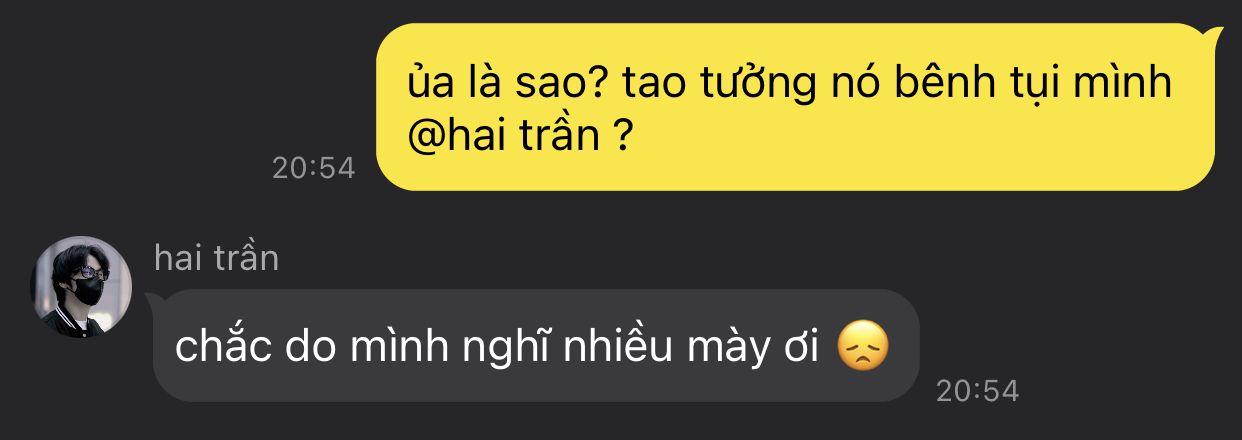Select the gray reply message bubble
The width and height of the screenshot is (1242, 440).
click(x=533, y=346)
